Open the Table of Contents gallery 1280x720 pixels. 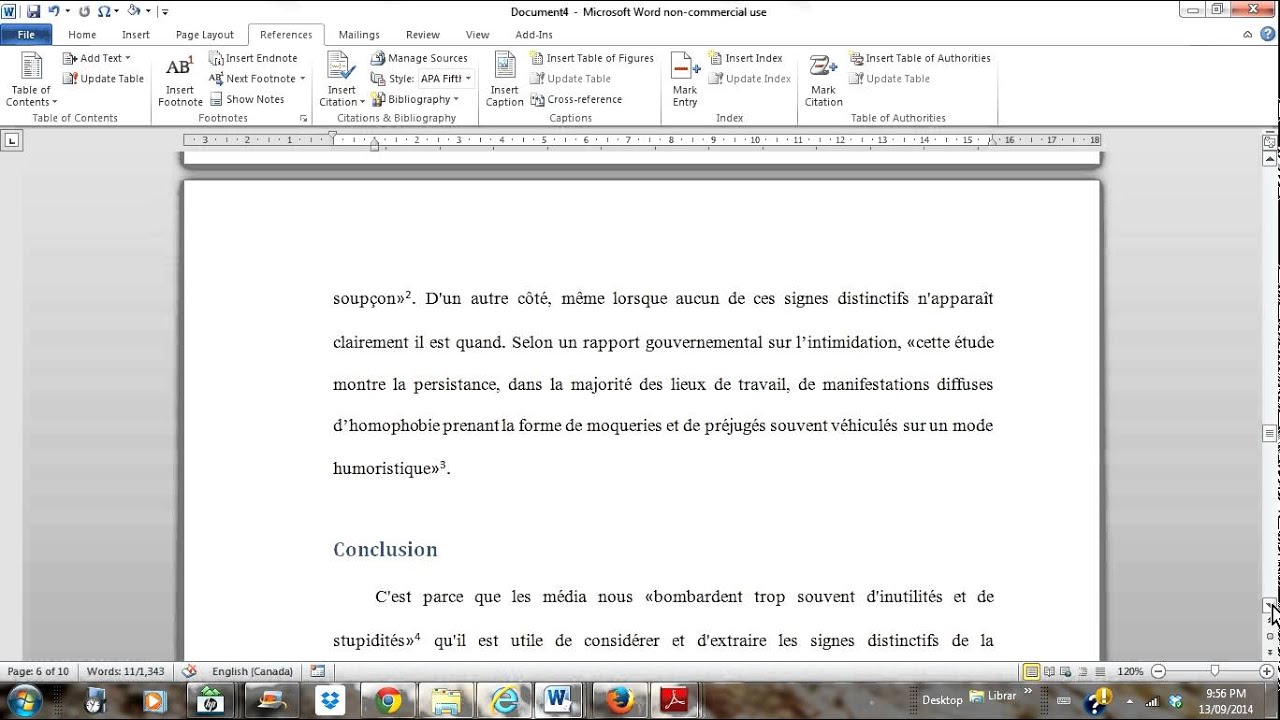31,80
